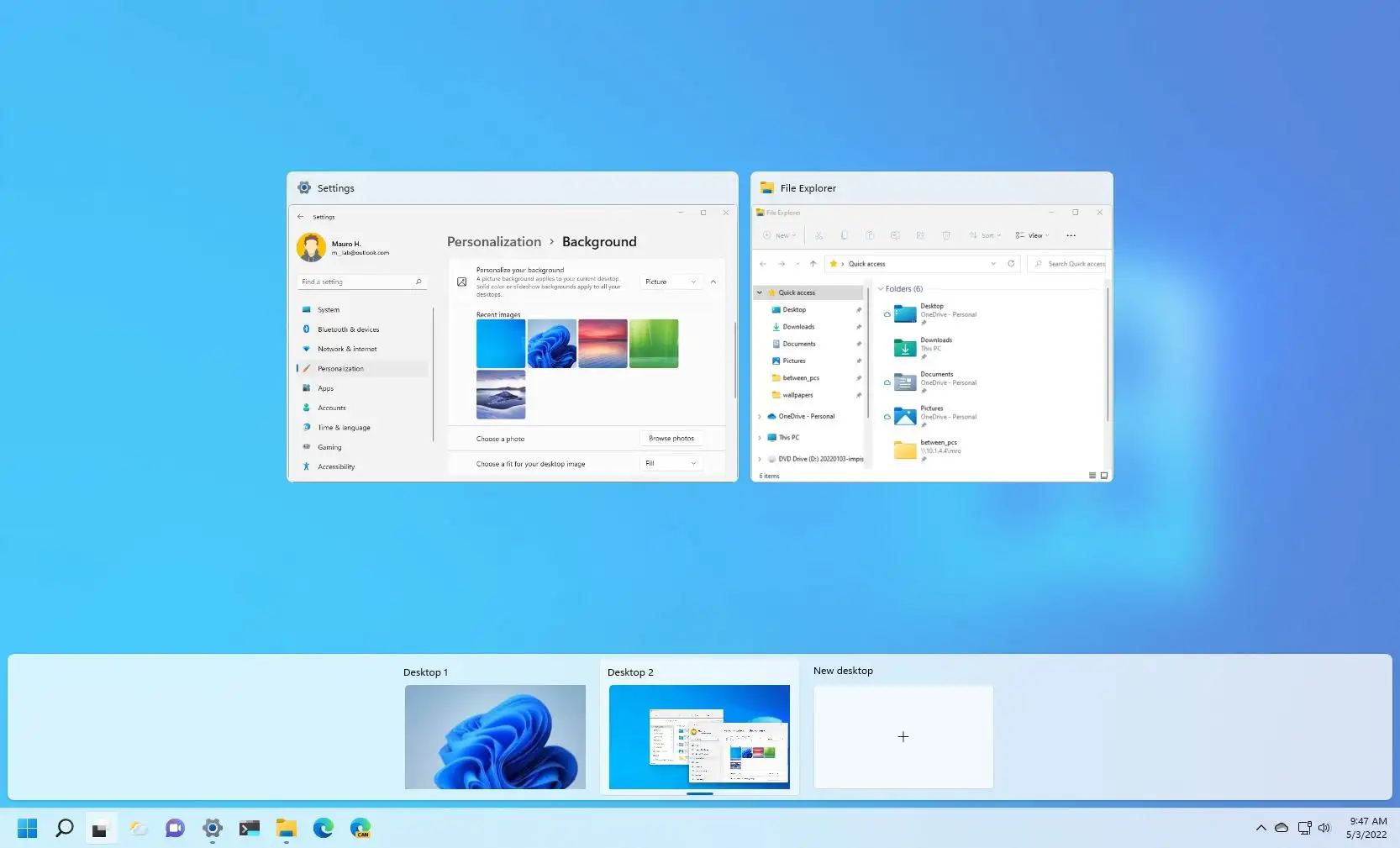The image size is (1400, 848).
Task: Click the Refresh icon in File Explorer address bar
Action: [1011, 263]
